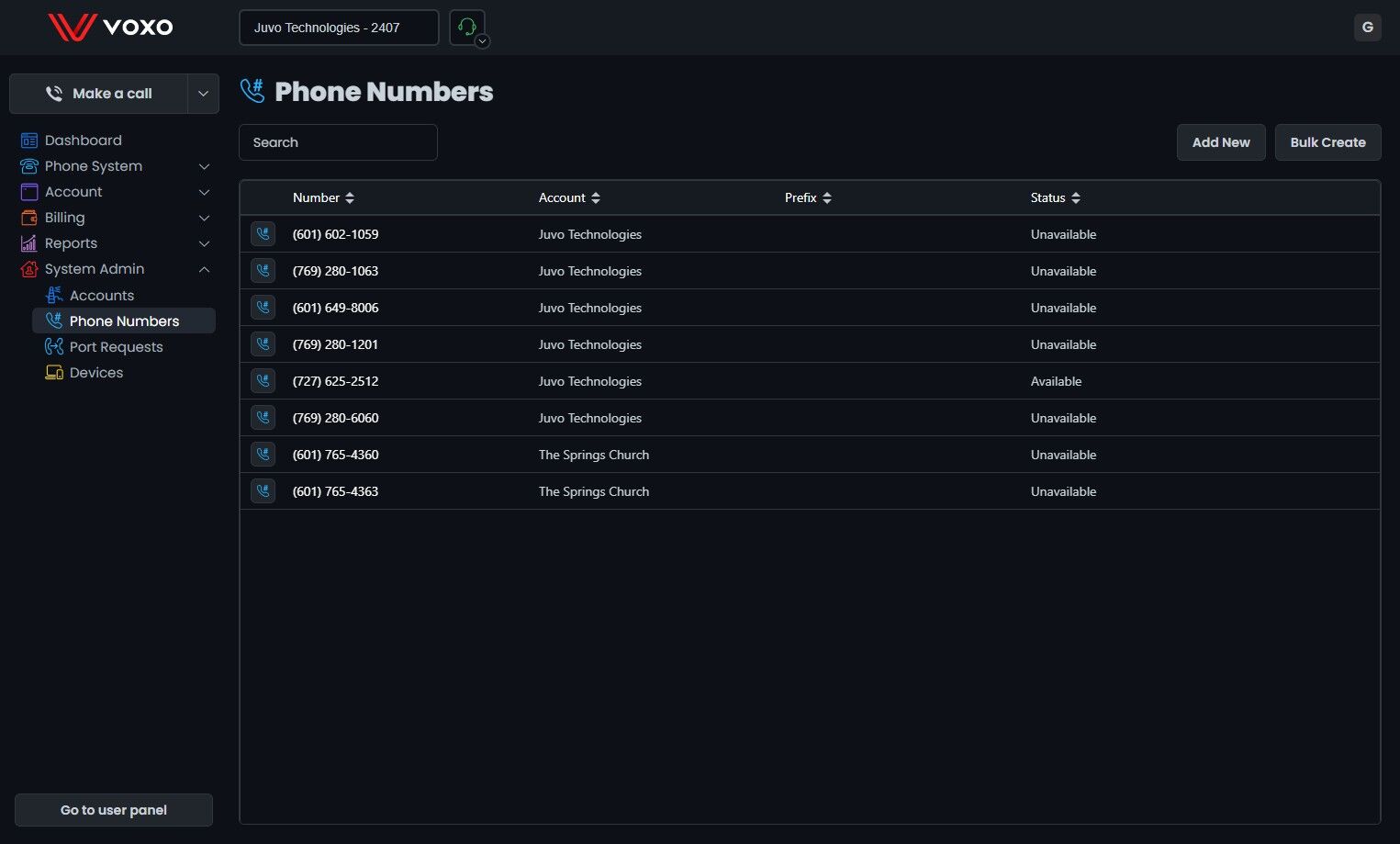Click phone icon for (769) 280-1063

click(263, 271)
